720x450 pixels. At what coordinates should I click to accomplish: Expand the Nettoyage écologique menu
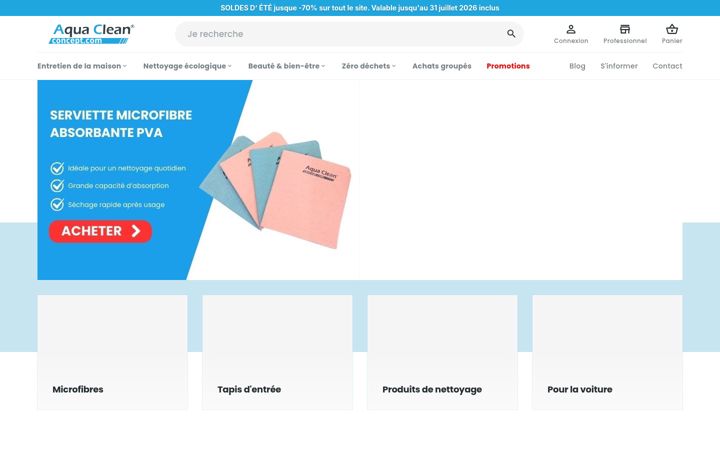pos(187,66)
